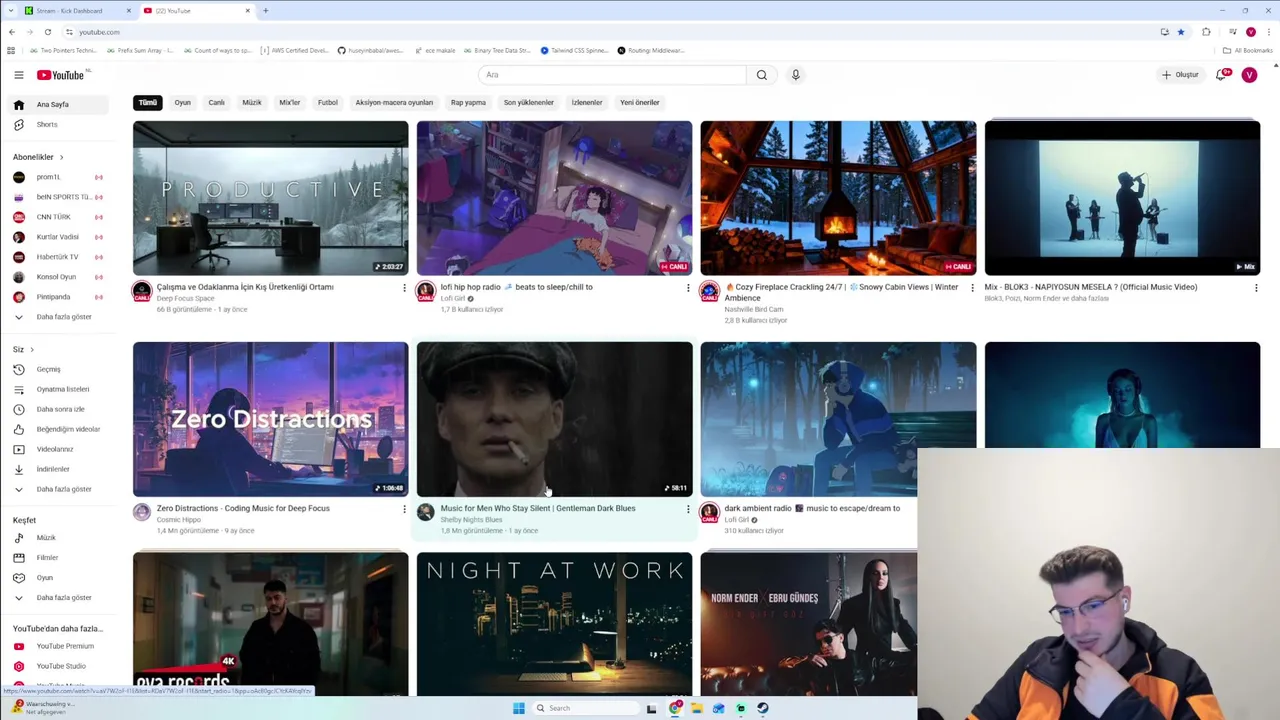
Task: Open the NIGHT AT WORK thumbnail
Action: (x=554, y=624)
